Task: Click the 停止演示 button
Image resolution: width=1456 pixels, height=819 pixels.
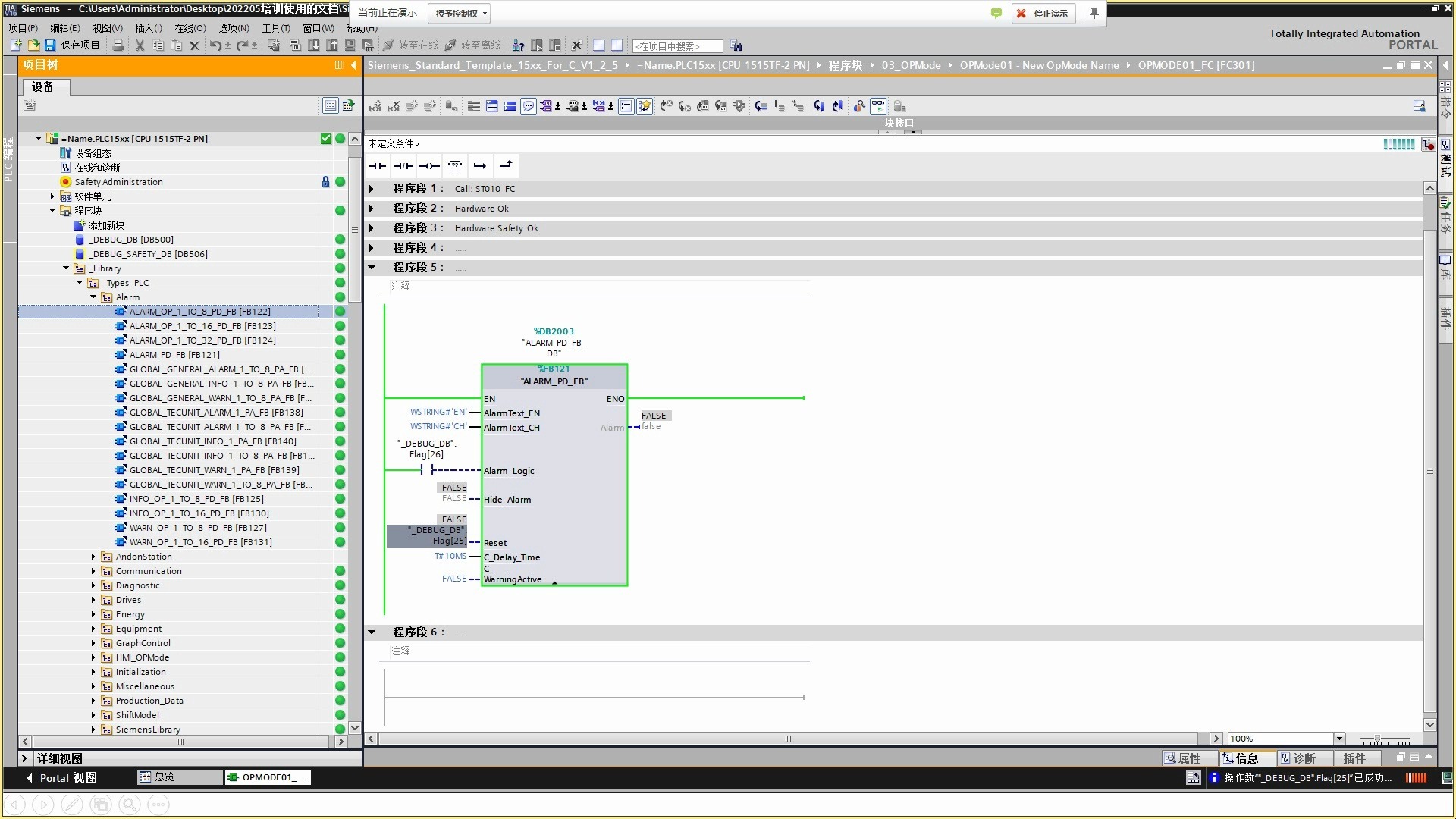Action: click(1043, 13)
